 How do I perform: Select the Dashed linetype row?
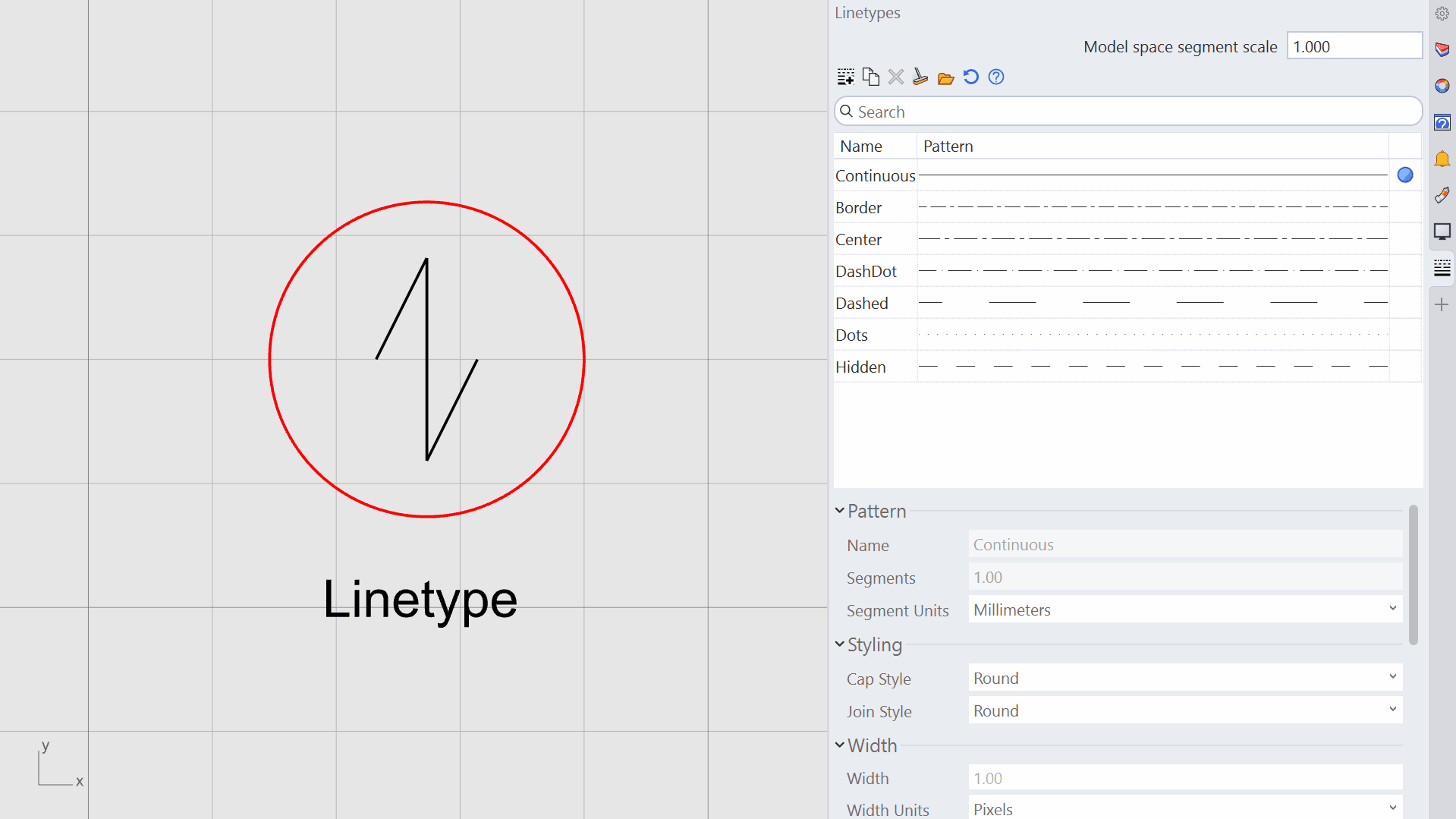pos(1127,303)
